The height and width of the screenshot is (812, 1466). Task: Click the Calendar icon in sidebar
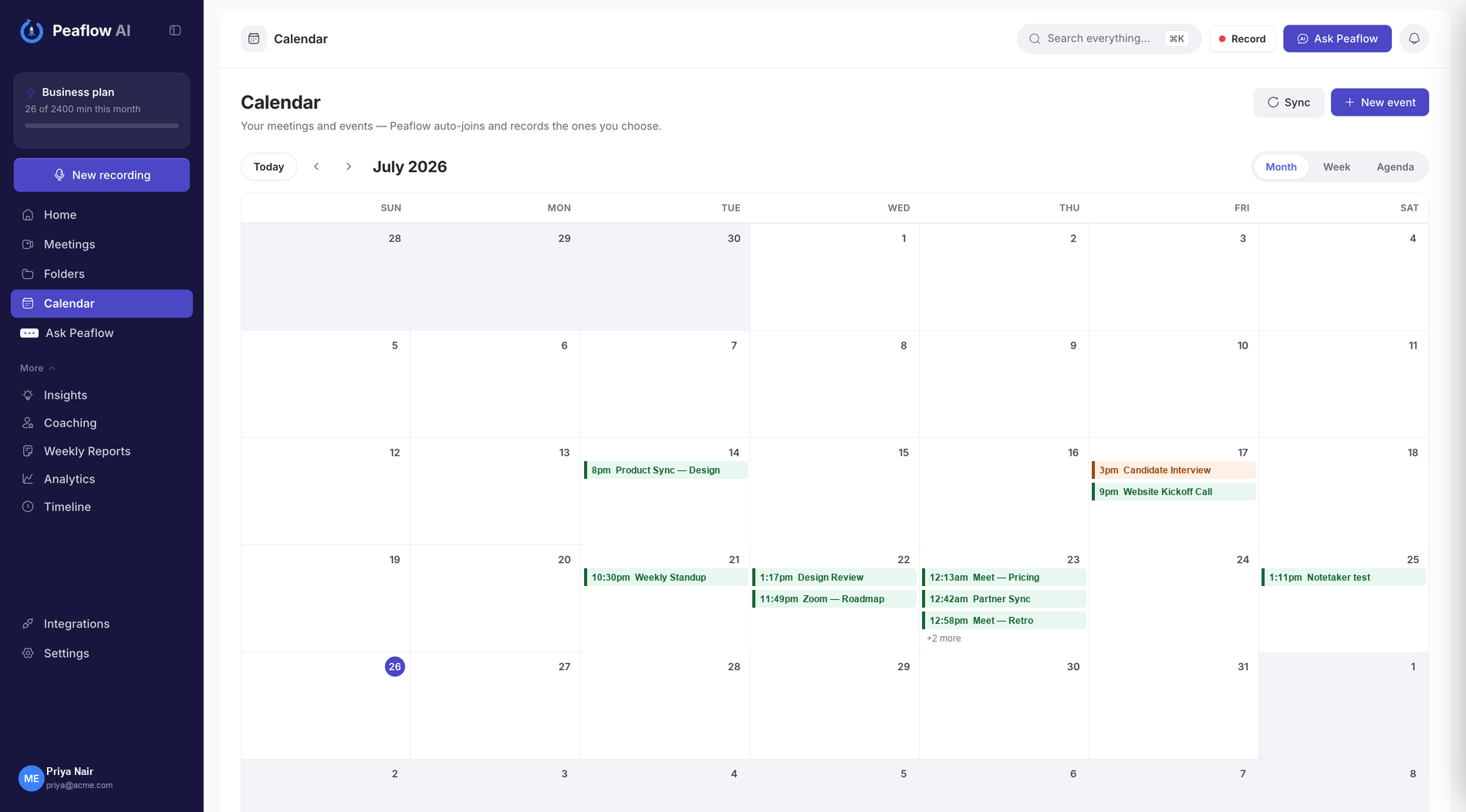point(28,304)
